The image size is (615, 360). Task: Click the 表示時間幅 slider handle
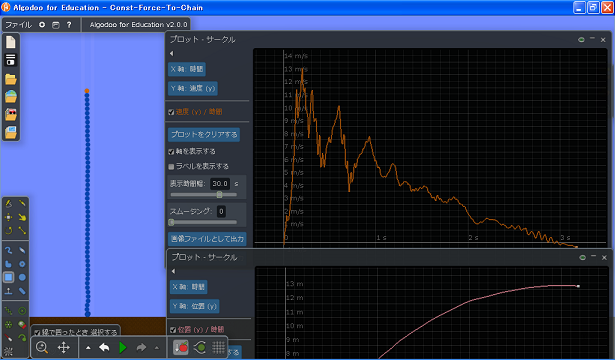pos(220,195)
